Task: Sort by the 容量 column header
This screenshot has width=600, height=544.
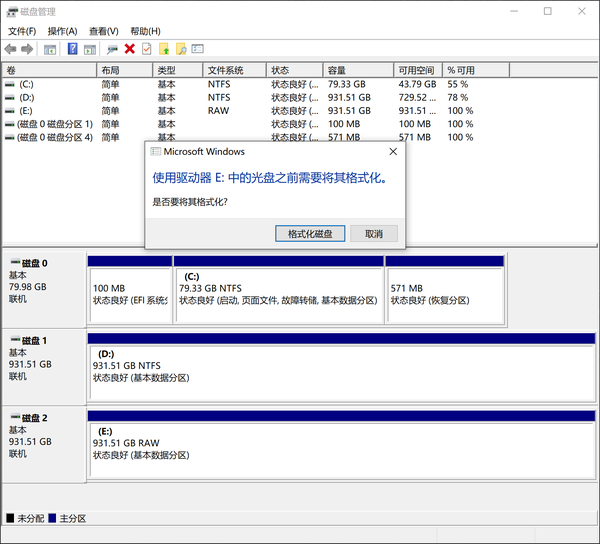Action: (x=359, y=70)
